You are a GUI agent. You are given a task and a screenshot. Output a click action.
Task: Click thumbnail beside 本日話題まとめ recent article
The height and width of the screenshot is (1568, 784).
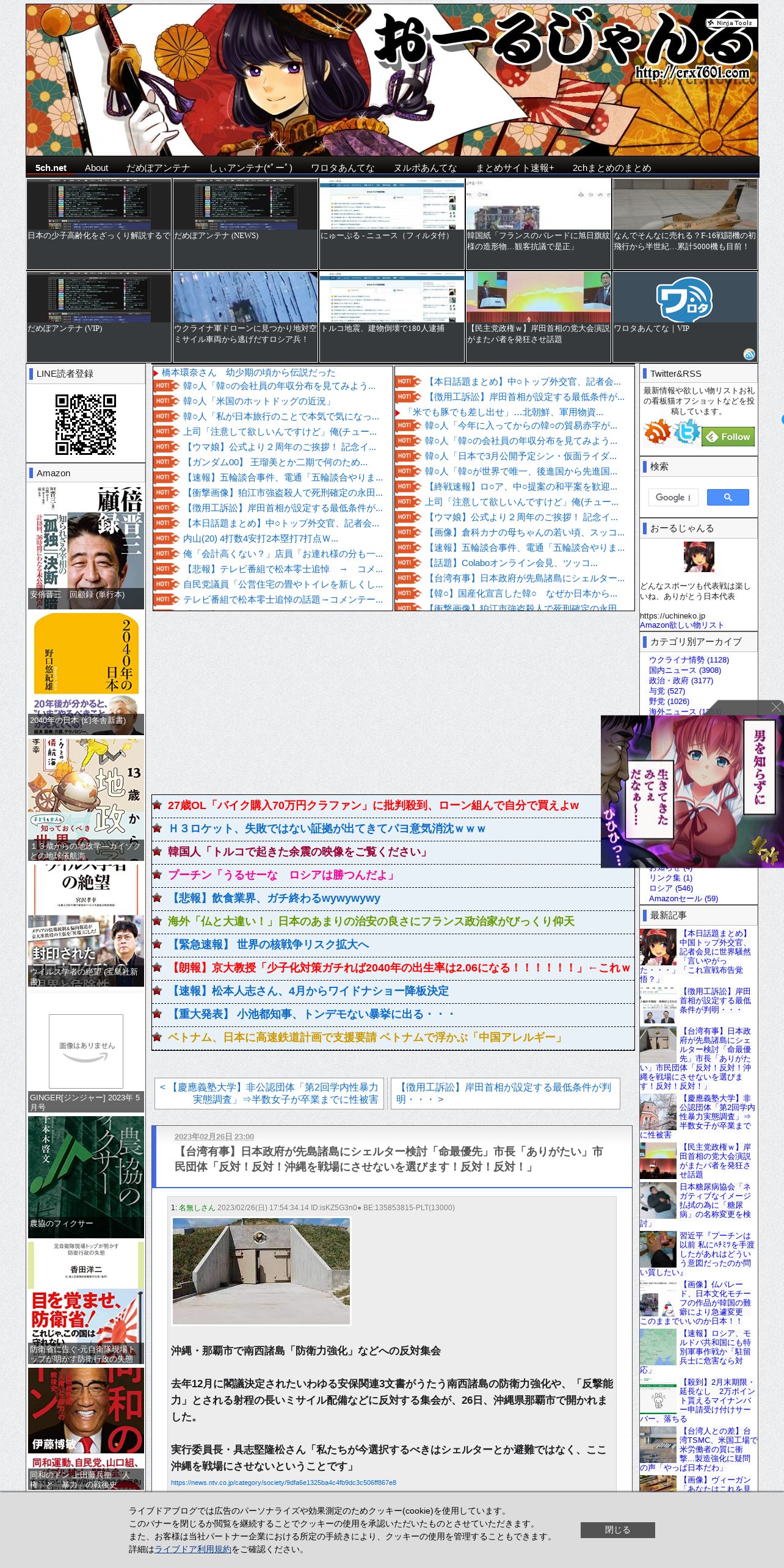tap(658, 947)
